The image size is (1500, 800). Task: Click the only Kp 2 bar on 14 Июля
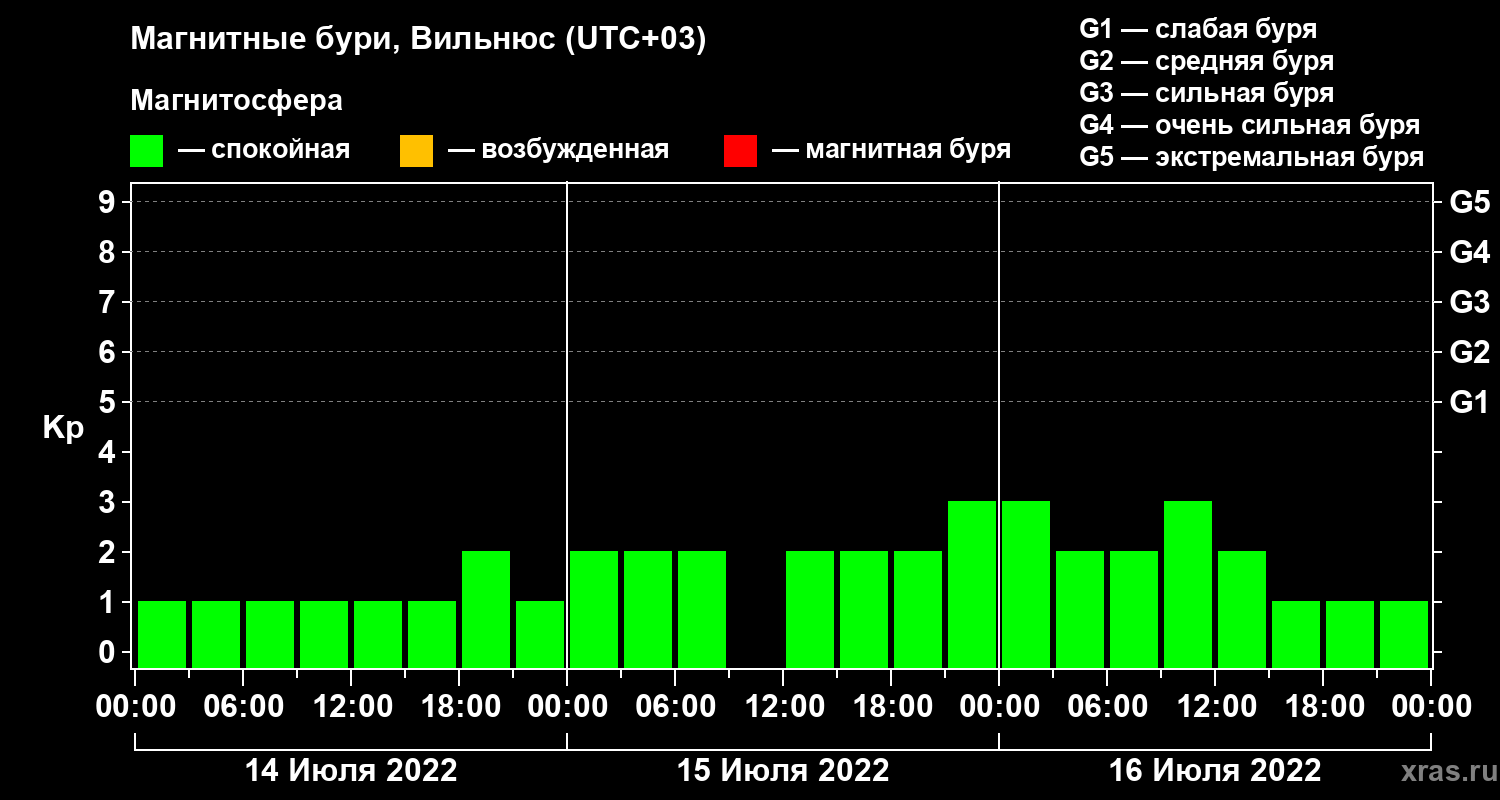pos(486,609)
